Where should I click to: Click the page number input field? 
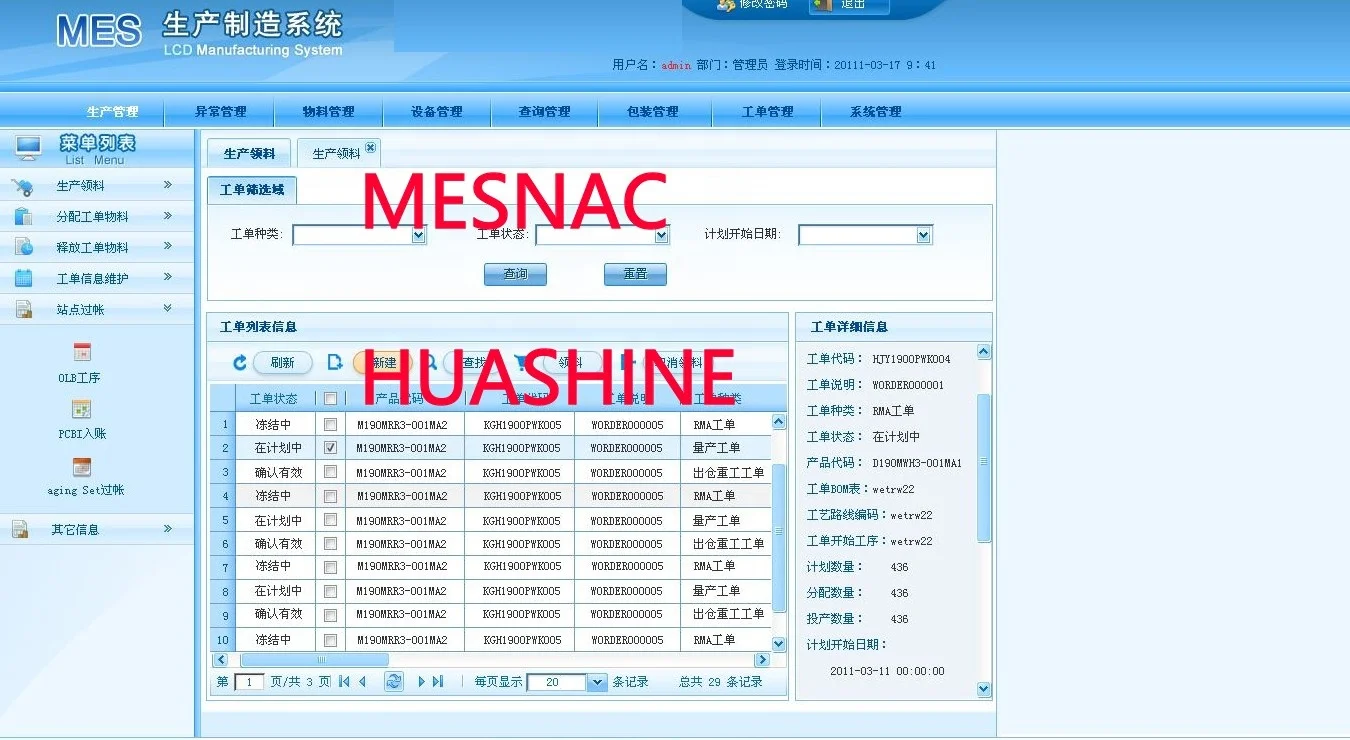[249, 682]
